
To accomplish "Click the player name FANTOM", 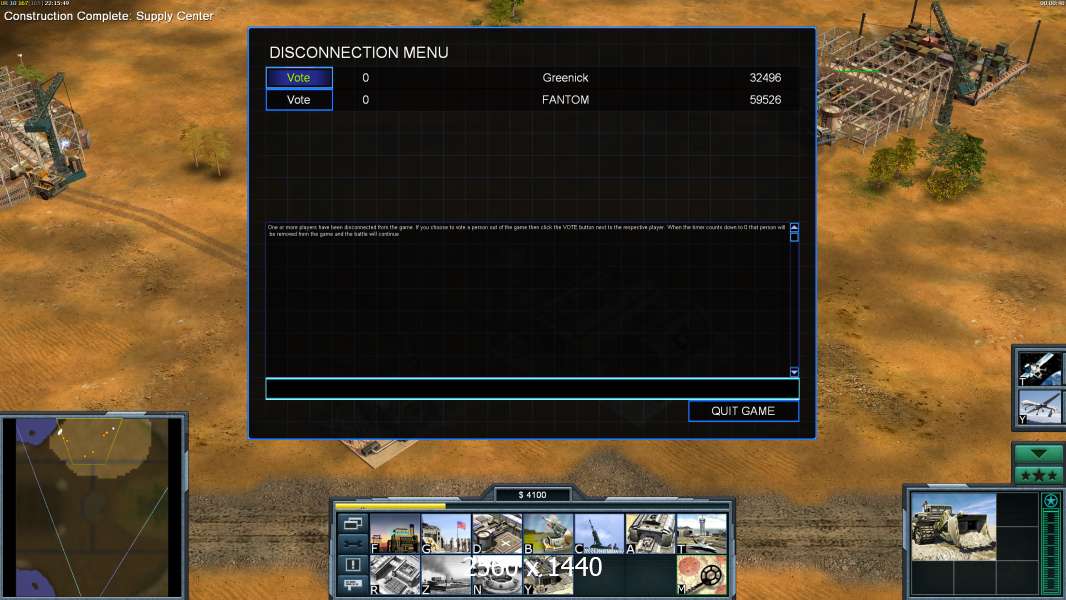I will click(x=565, y=100).
